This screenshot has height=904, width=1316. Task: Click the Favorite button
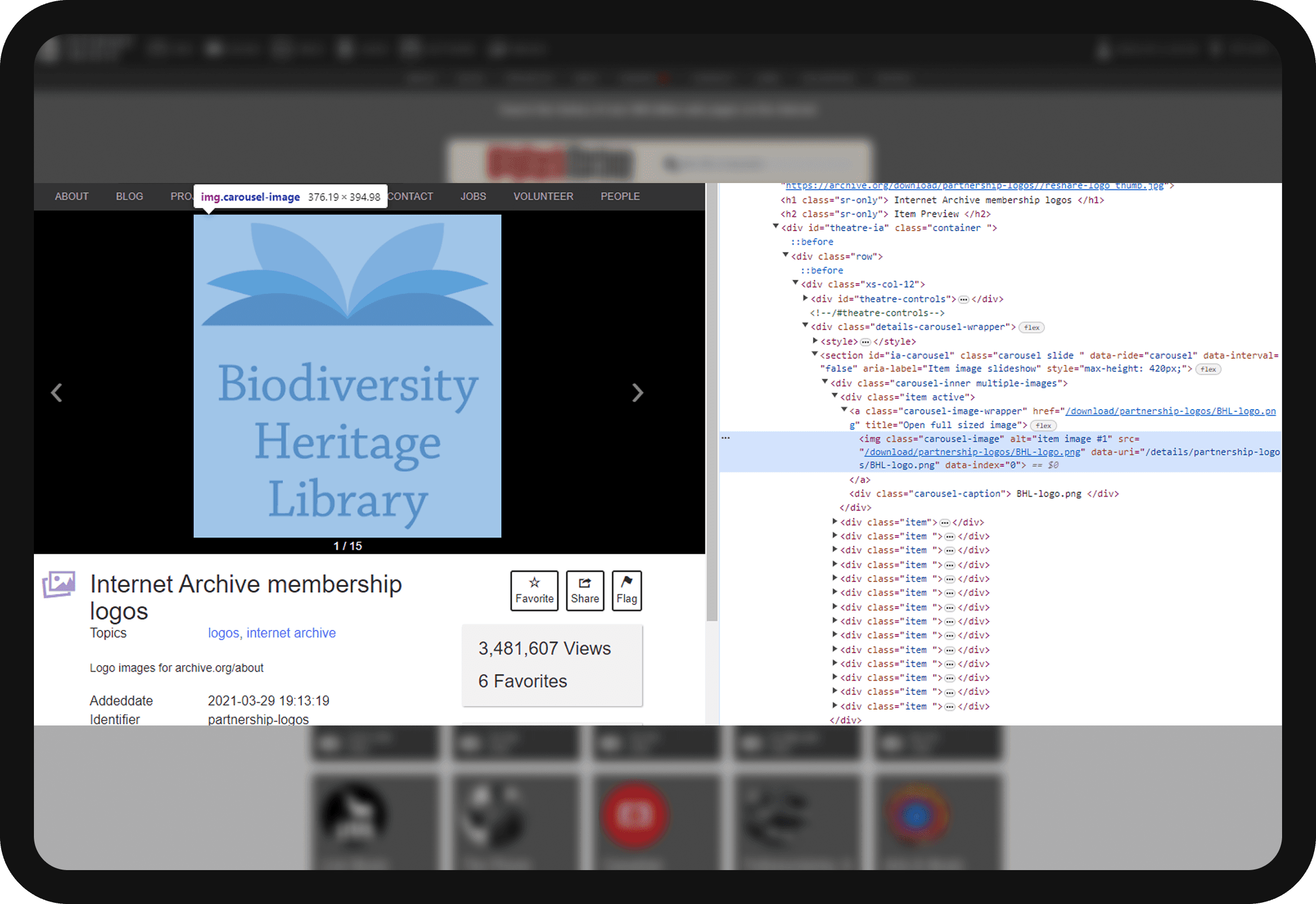click(x=534, y=591)
